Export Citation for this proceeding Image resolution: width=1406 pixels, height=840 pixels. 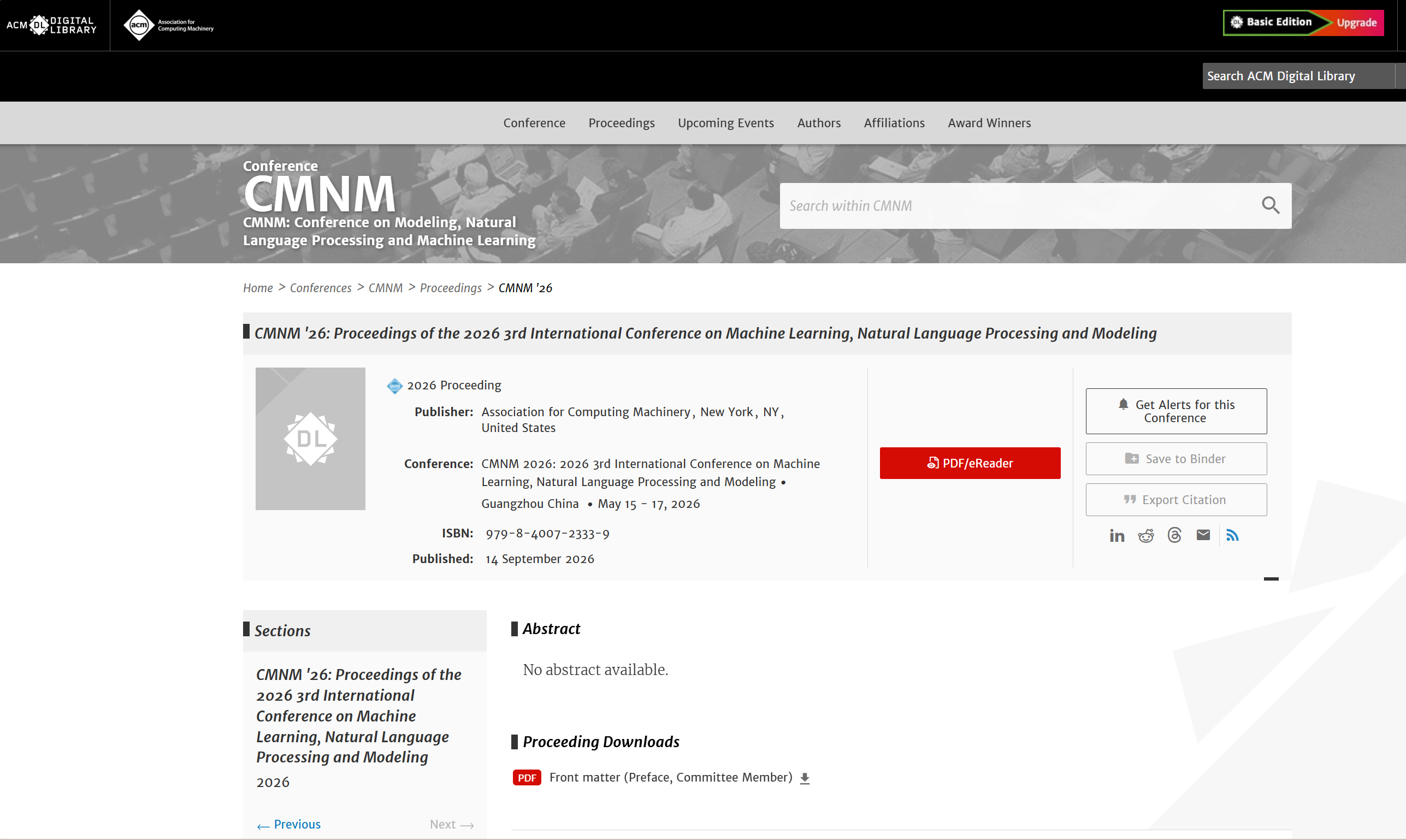point(1175,500)
